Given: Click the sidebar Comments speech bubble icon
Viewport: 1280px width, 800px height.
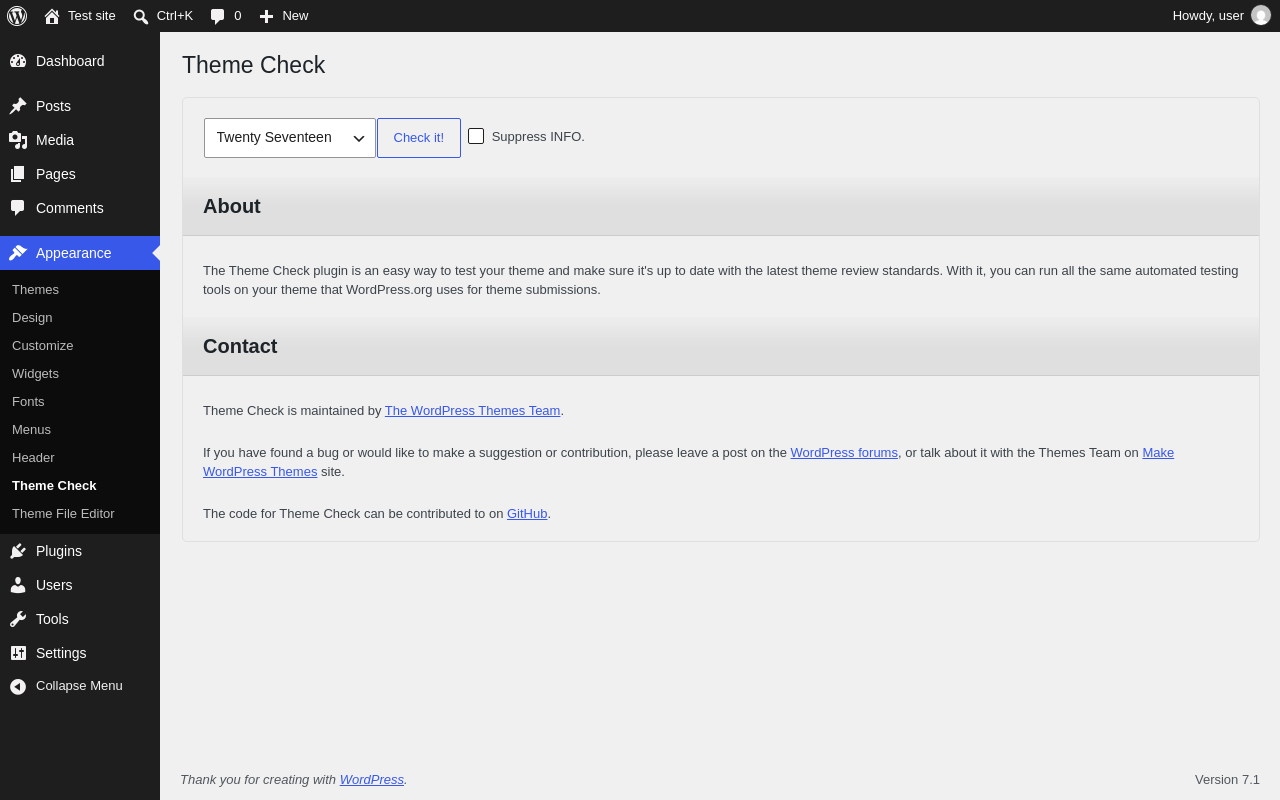Looking at the screenshot, I should (x=18, y=208).
